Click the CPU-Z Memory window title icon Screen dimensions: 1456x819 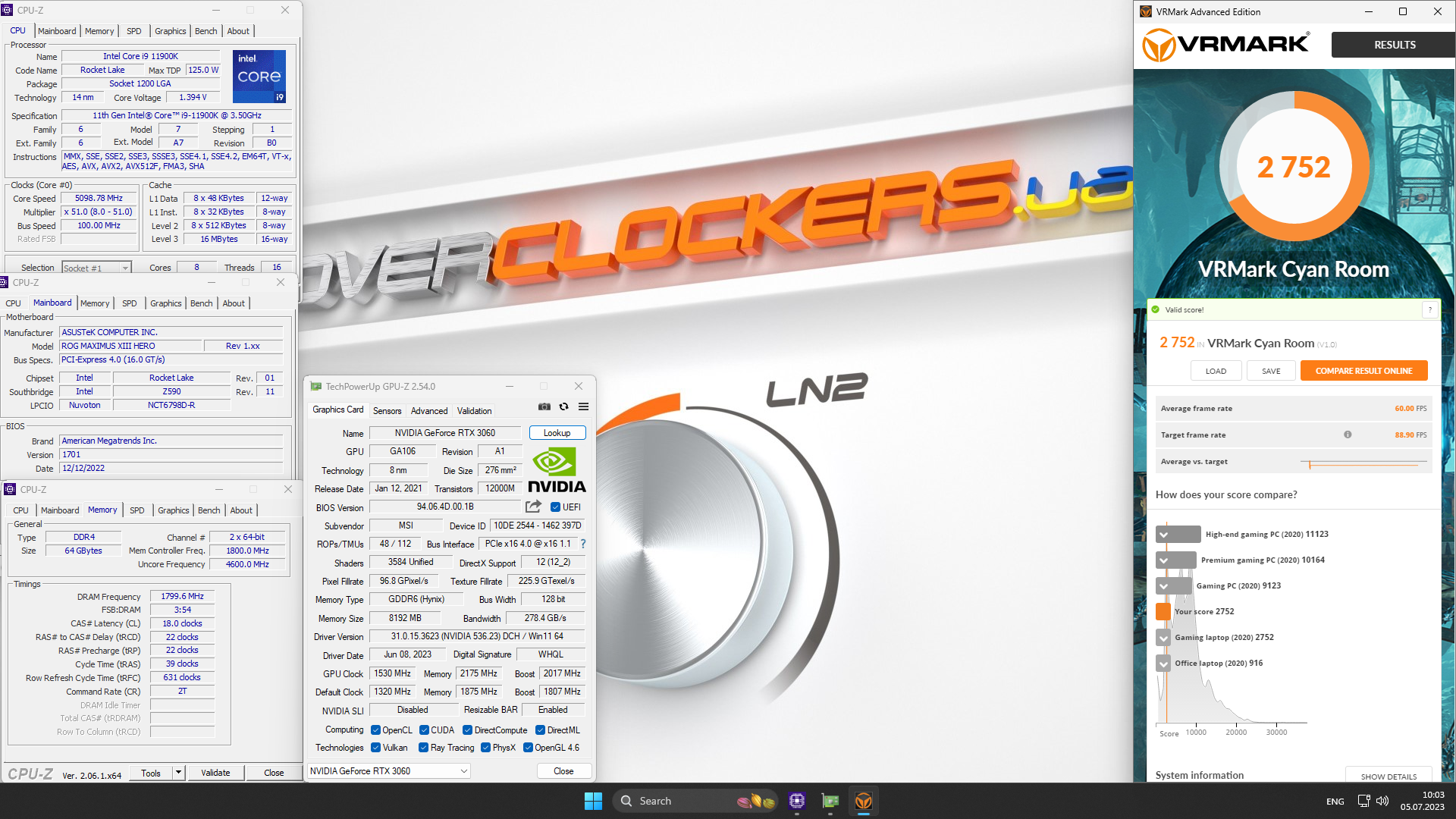coord(10,489)
